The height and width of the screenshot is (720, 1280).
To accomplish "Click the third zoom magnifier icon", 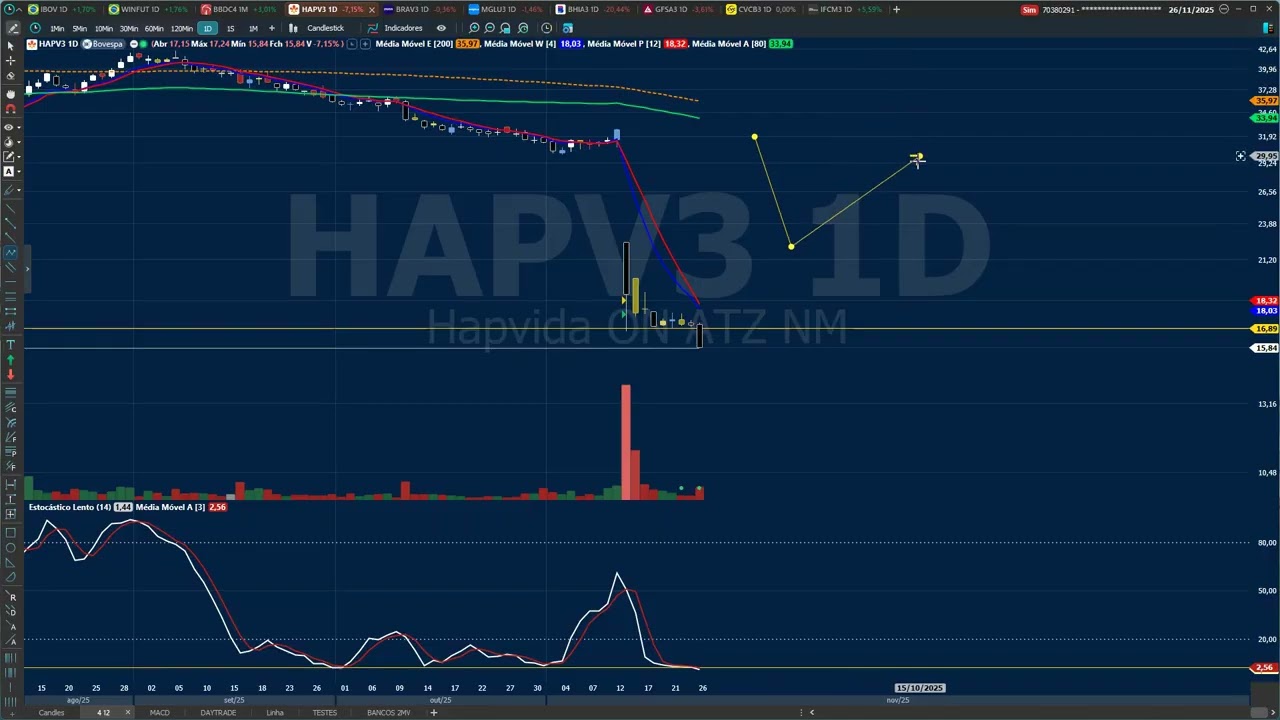I will tap(506, 28).
